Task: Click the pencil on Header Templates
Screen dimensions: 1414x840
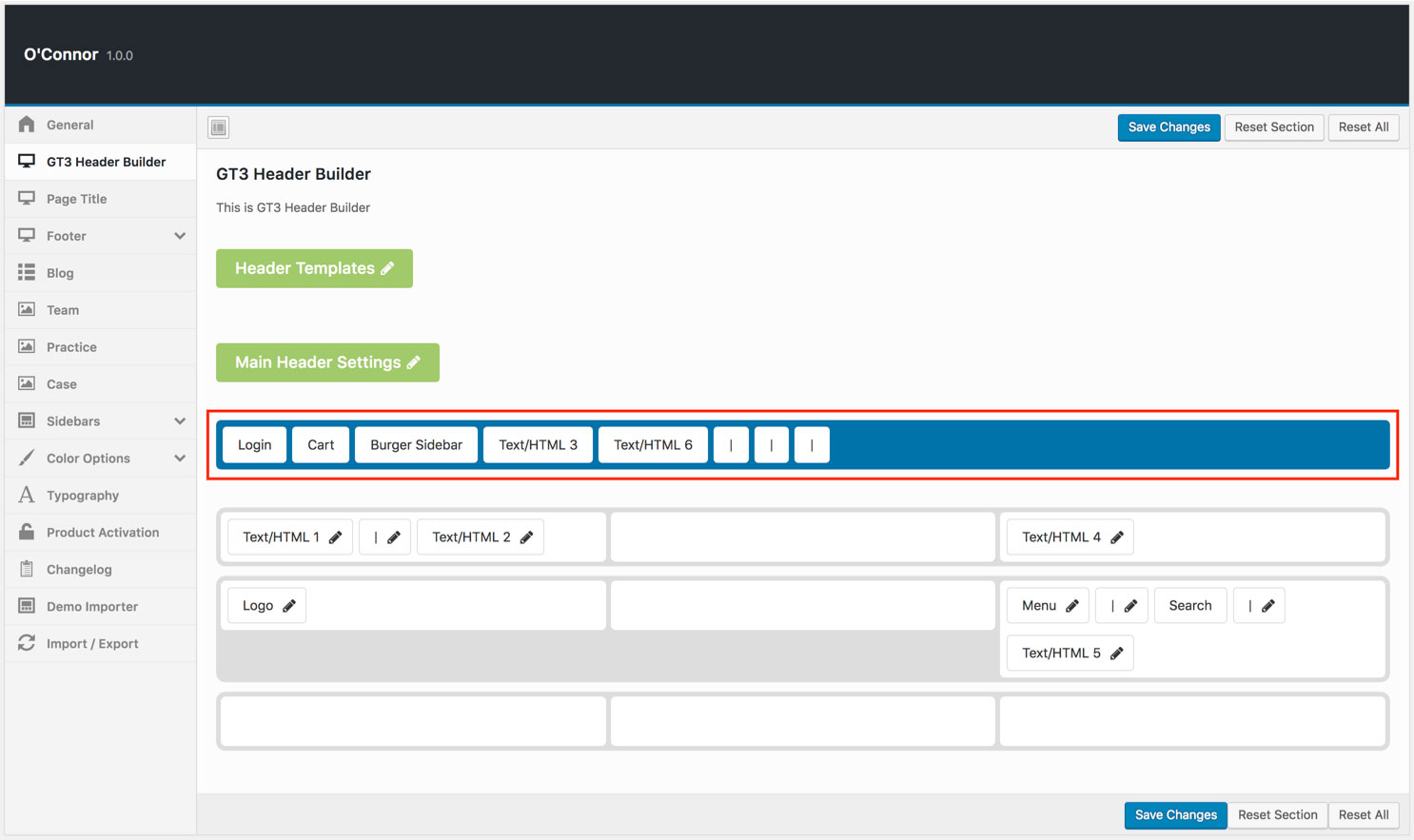Action: coord(387,269)
